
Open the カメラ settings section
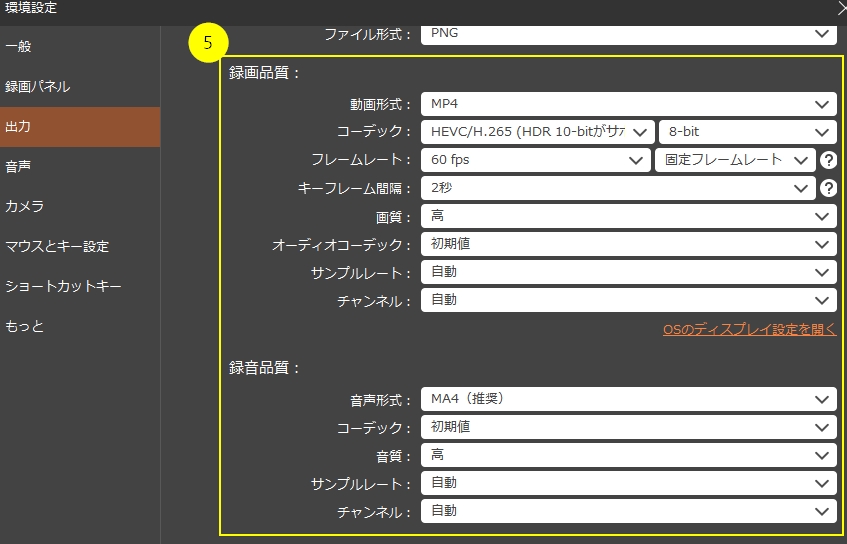(x=80, y=206)
